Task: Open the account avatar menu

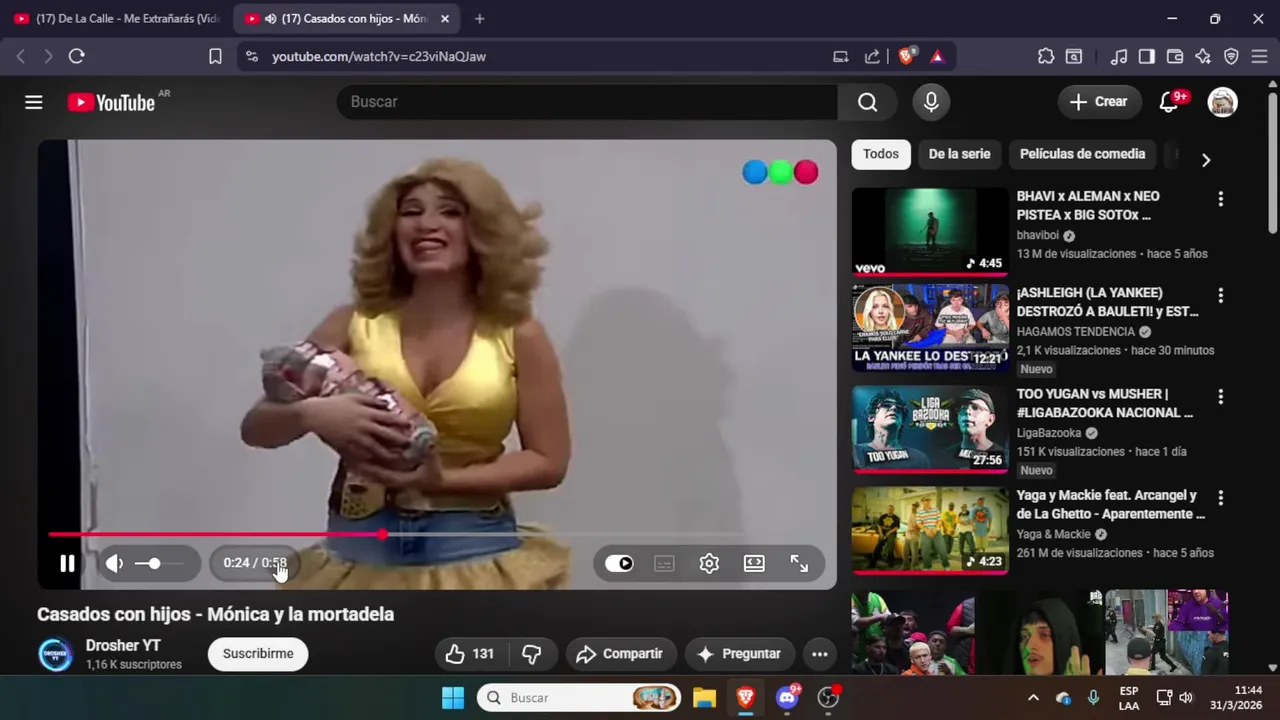Action: tap(1222, 102)
